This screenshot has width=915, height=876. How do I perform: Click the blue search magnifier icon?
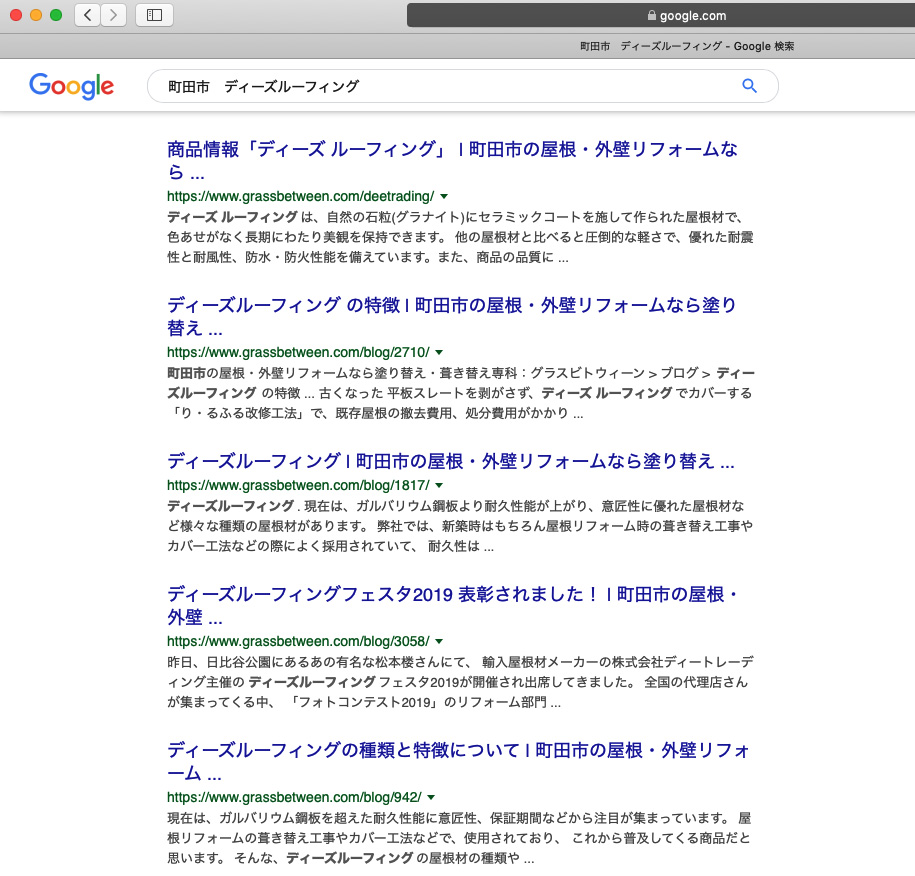pos(749,86)
